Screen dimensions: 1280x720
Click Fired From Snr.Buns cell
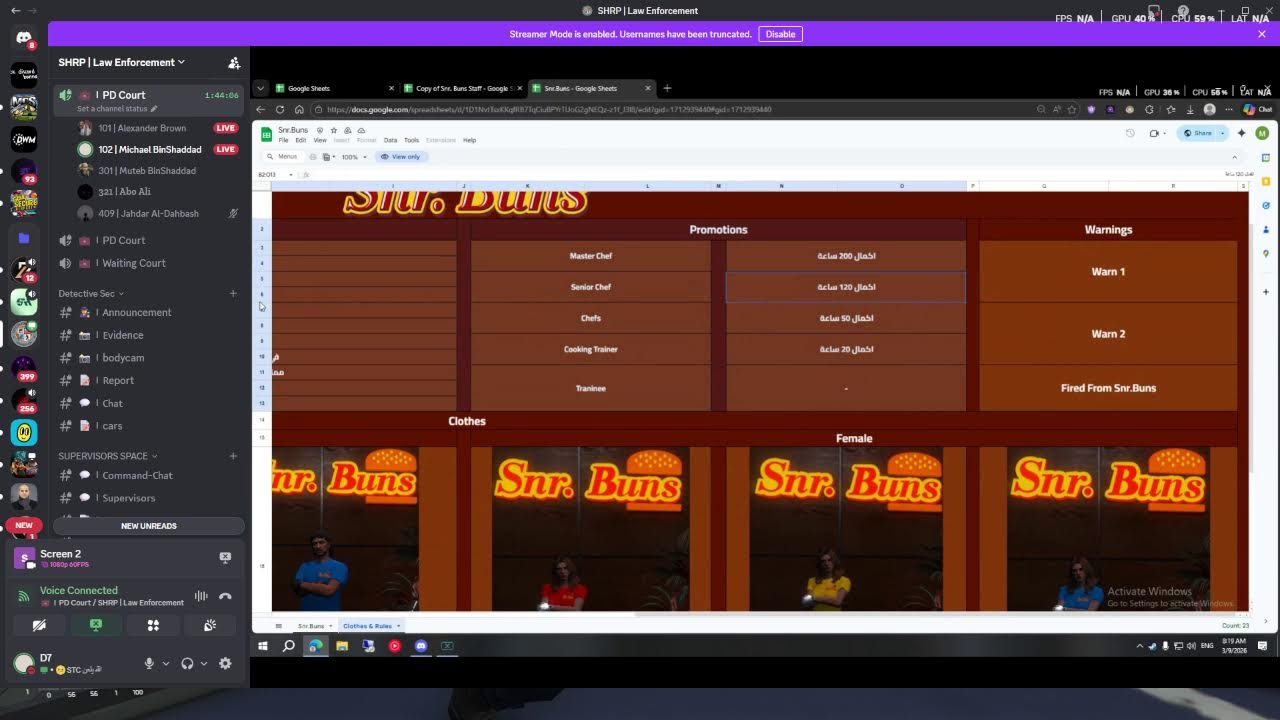[1108, 388]
